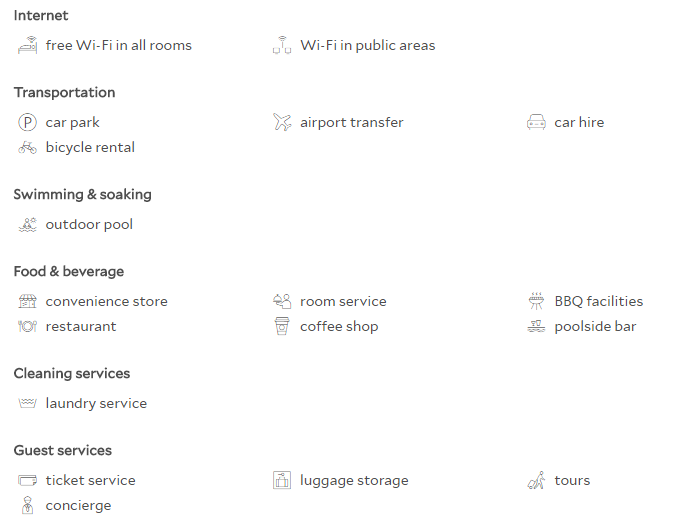Image resolution: width=678 pixels, height=531 pixels.
Task: Click the Food & beverage heading
Action: (69, 272)
